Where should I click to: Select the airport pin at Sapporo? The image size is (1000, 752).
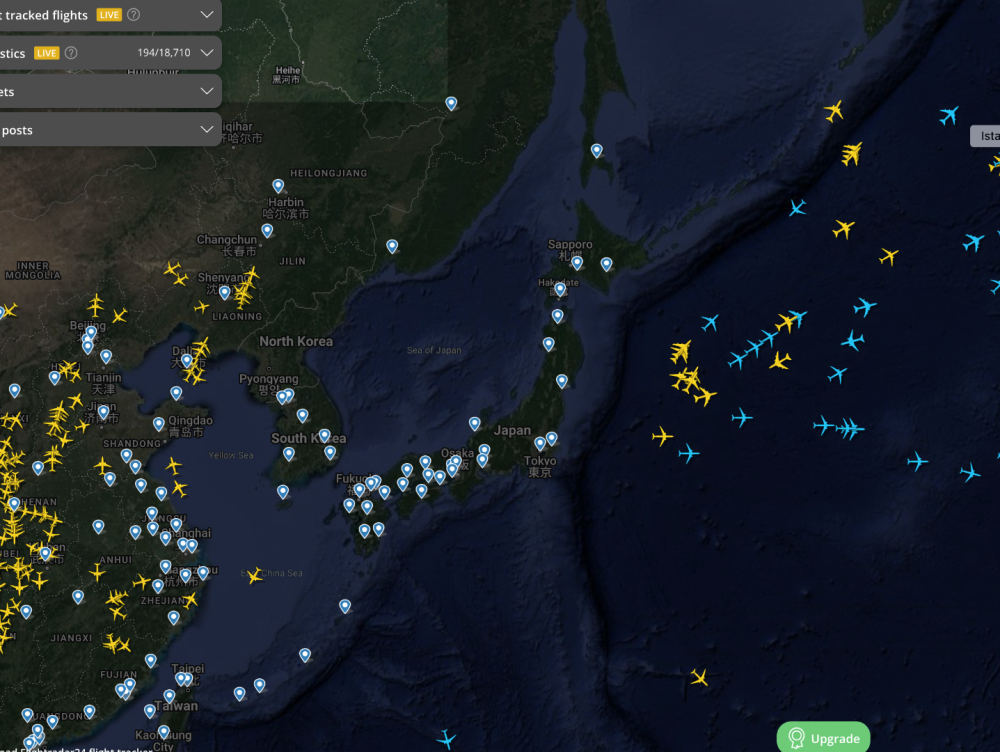(x=577, y=262)
